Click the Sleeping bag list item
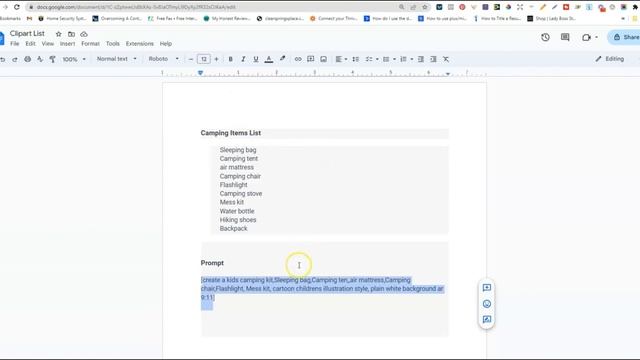The image size is (640, 360). [238, 150]
